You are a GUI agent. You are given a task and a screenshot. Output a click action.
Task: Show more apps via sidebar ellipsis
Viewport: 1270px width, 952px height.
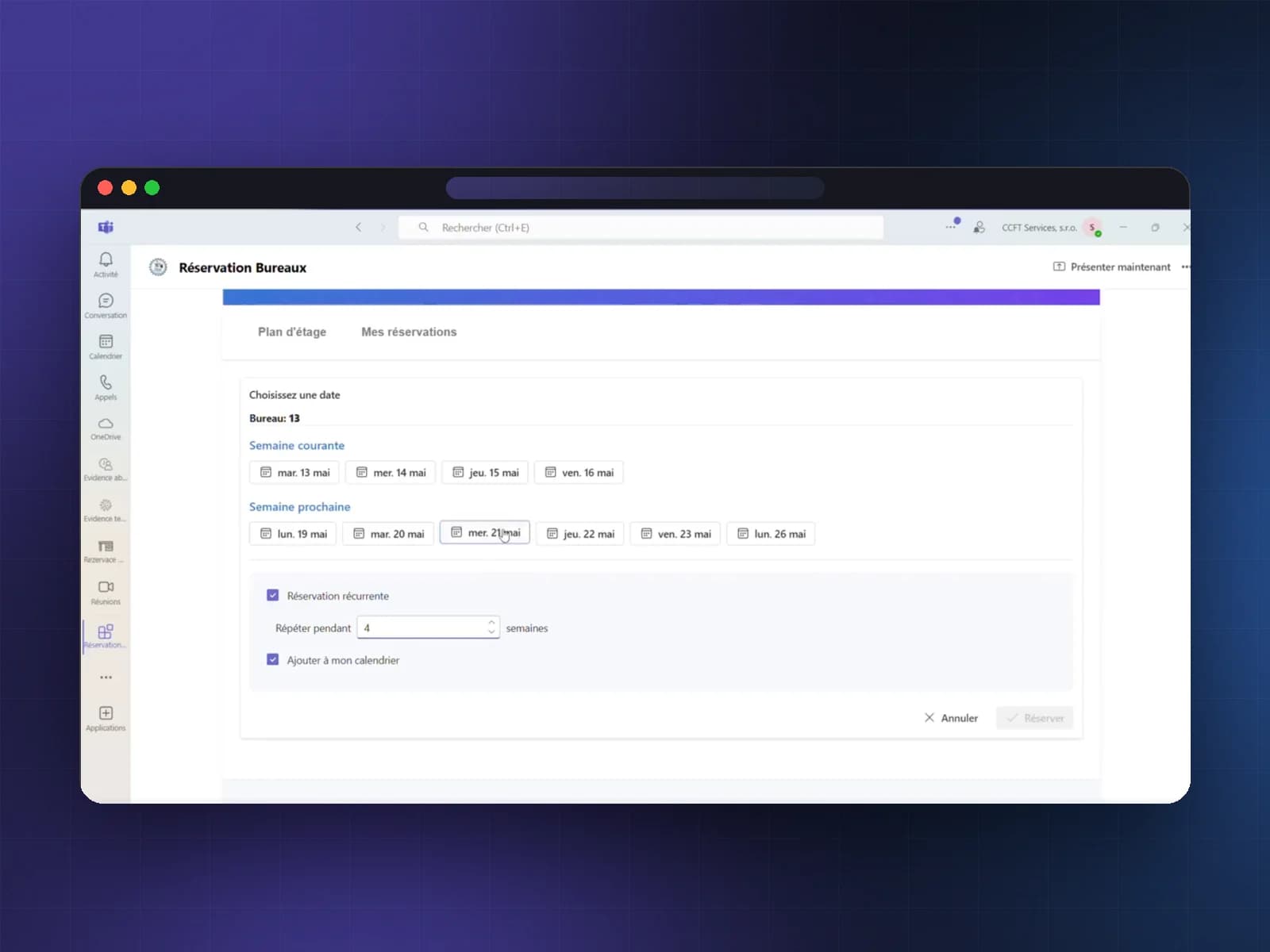coord(106,678)
